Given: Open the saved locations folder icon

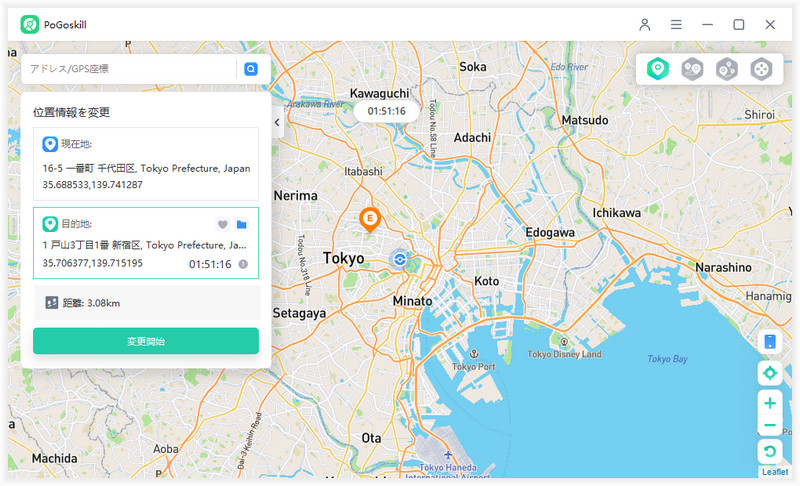Looking at the screenshot, I should tap(241, 224).
